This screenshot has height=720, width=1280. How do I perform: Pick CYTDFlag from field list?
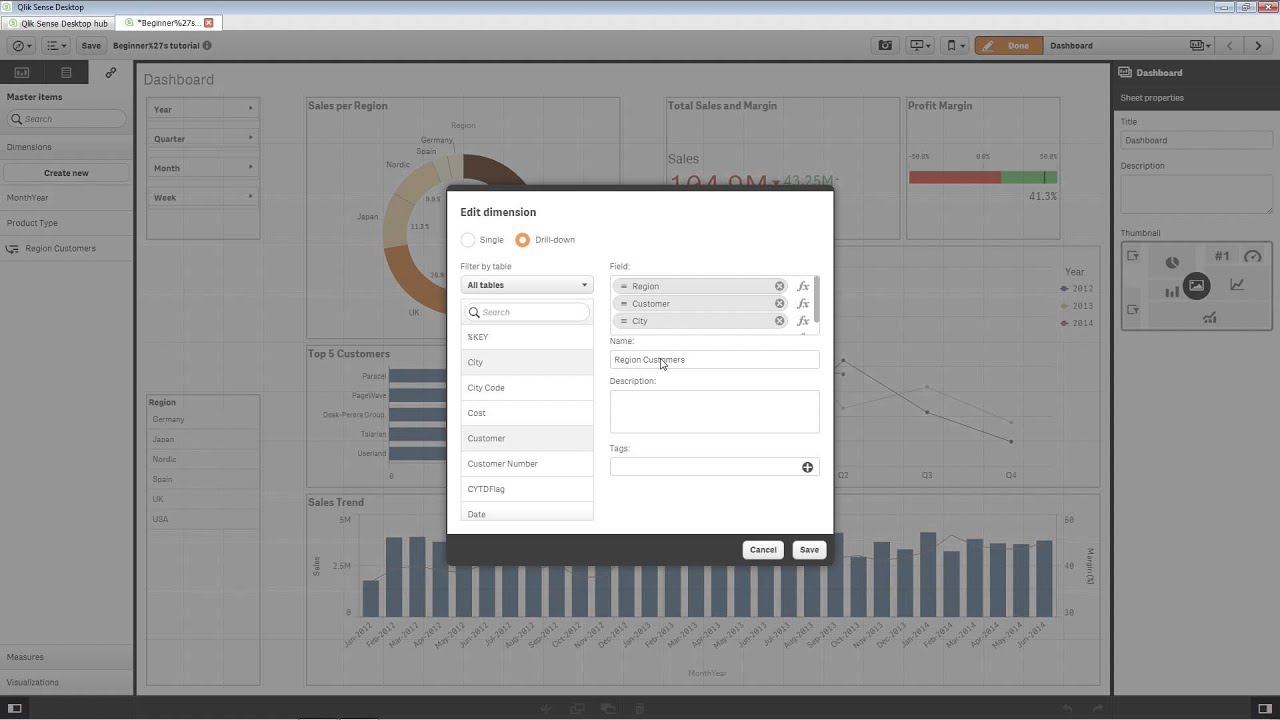coord(527,489)
